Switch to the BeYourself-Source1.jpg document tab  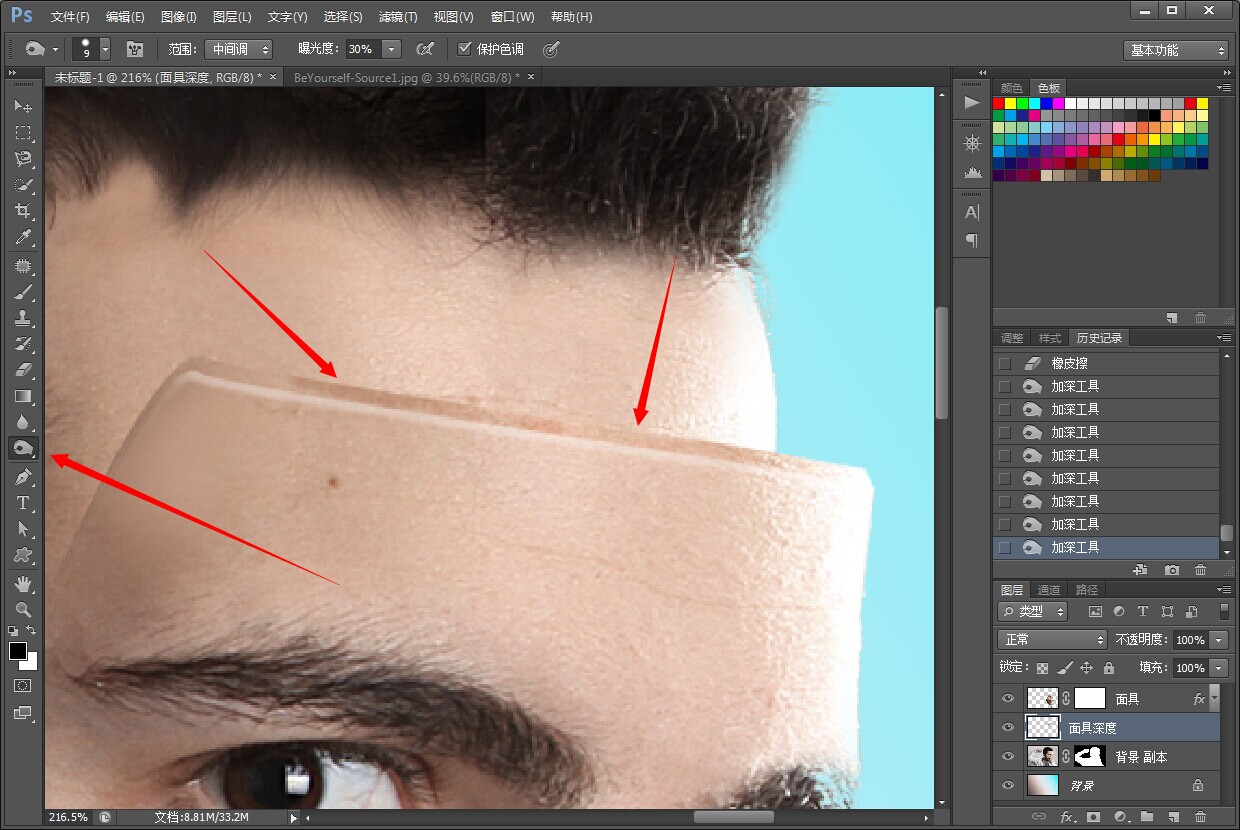(406, 77)
